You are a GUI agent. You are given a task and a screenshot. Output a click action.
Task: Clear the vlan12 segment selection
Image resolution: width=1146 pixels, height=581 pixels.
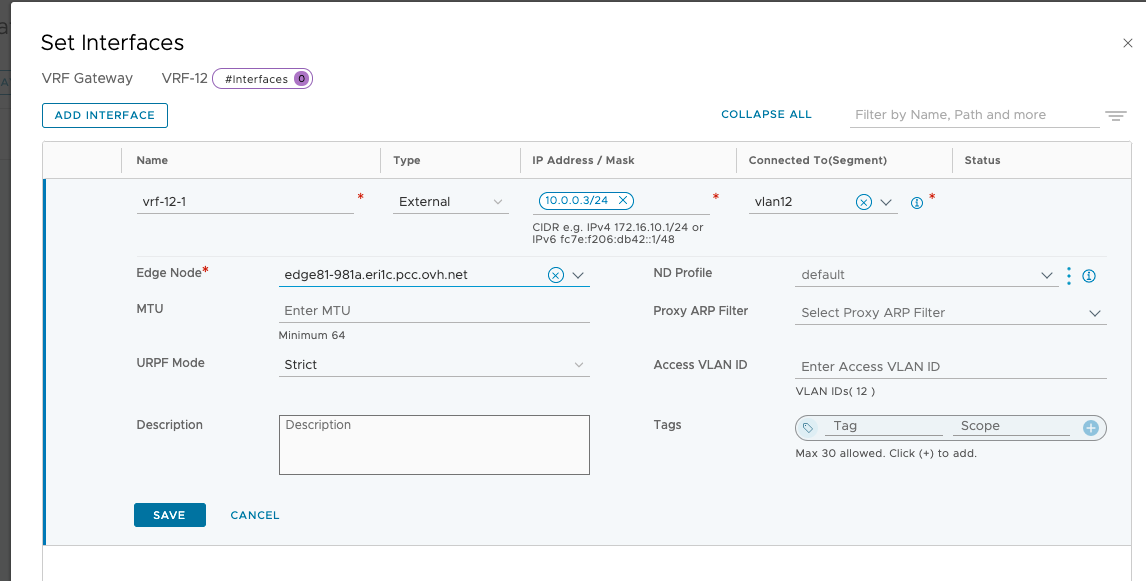pyautogui.click(x=864, y=202)
